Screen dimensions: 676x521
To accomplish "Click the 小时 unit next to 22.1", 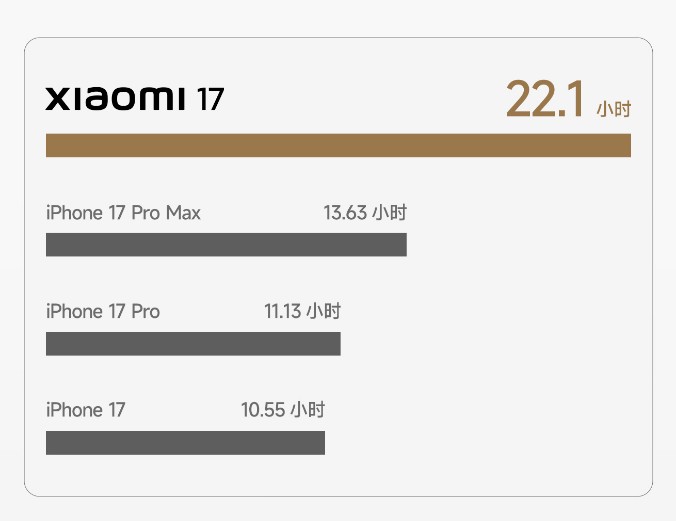I will pos(613,109).
